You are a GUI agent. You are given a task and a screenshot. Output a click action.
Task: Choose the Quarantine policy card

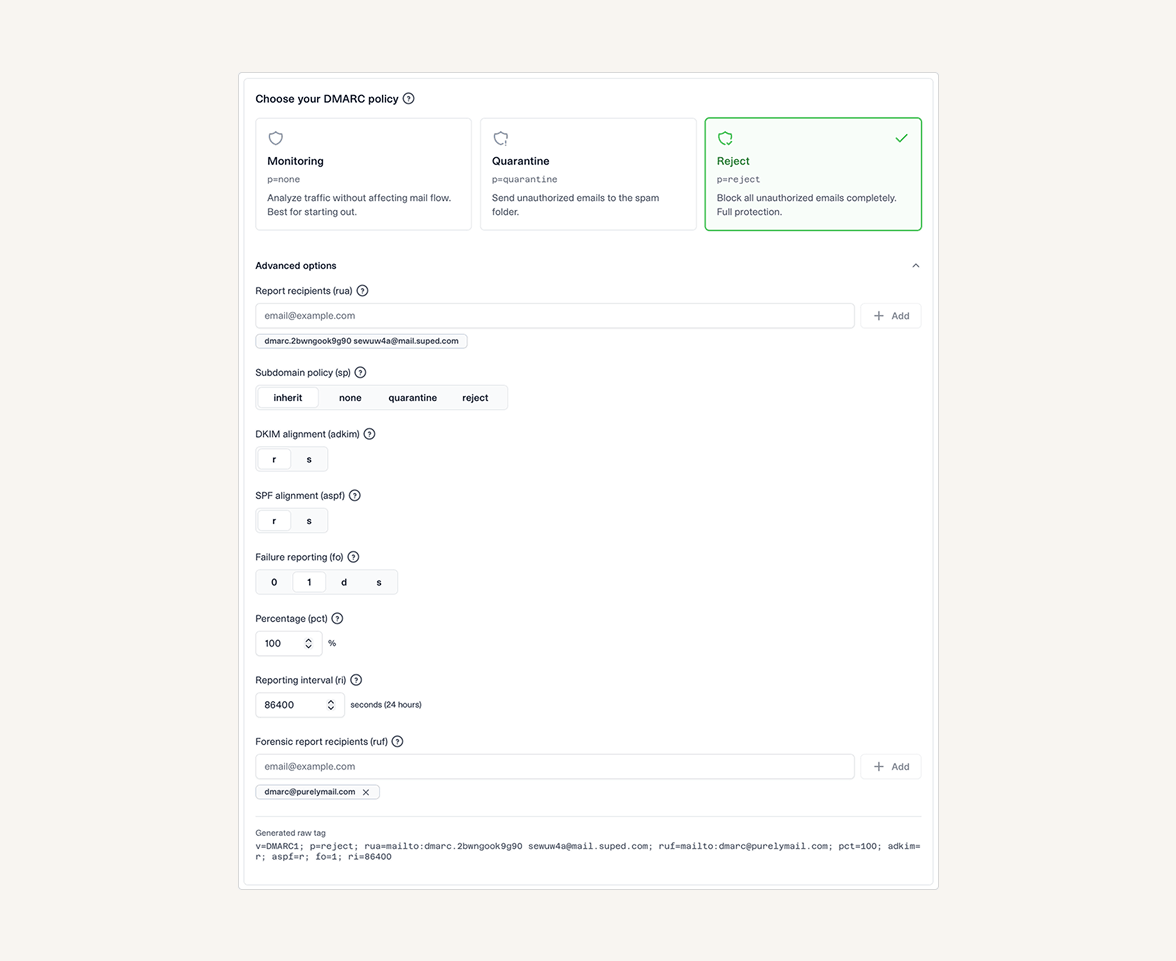(x=588, y=174)
